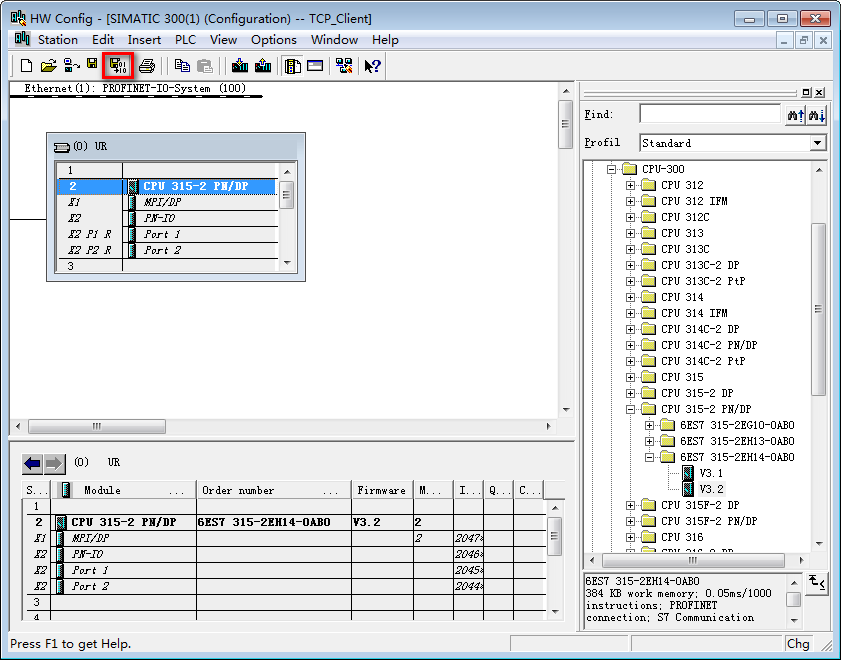Click the Save and Compile toolbar icon
Image resolution: width=841 pixels, height=660 pixels.
pos(117,66)
